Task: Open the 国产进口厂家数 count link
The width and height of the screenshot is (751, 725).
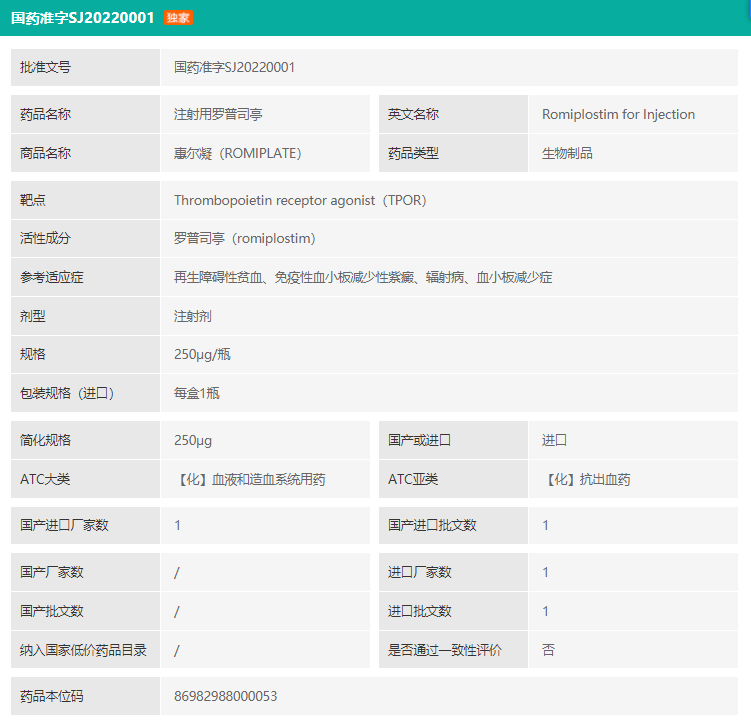Action: 178,525
